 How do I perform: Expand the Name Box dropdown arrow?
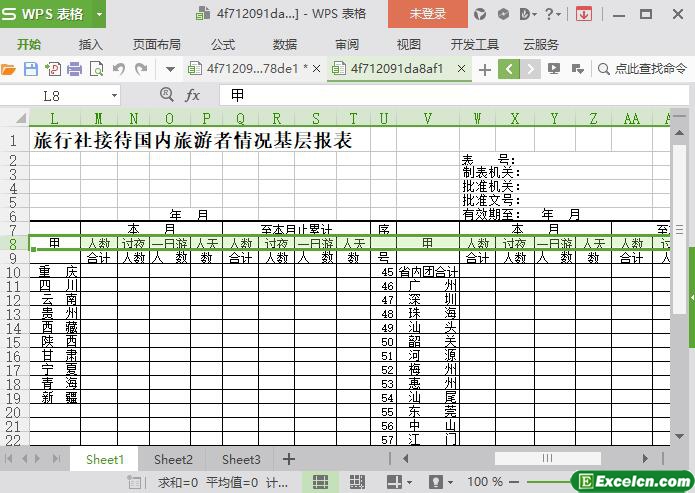tap(114, 95)
